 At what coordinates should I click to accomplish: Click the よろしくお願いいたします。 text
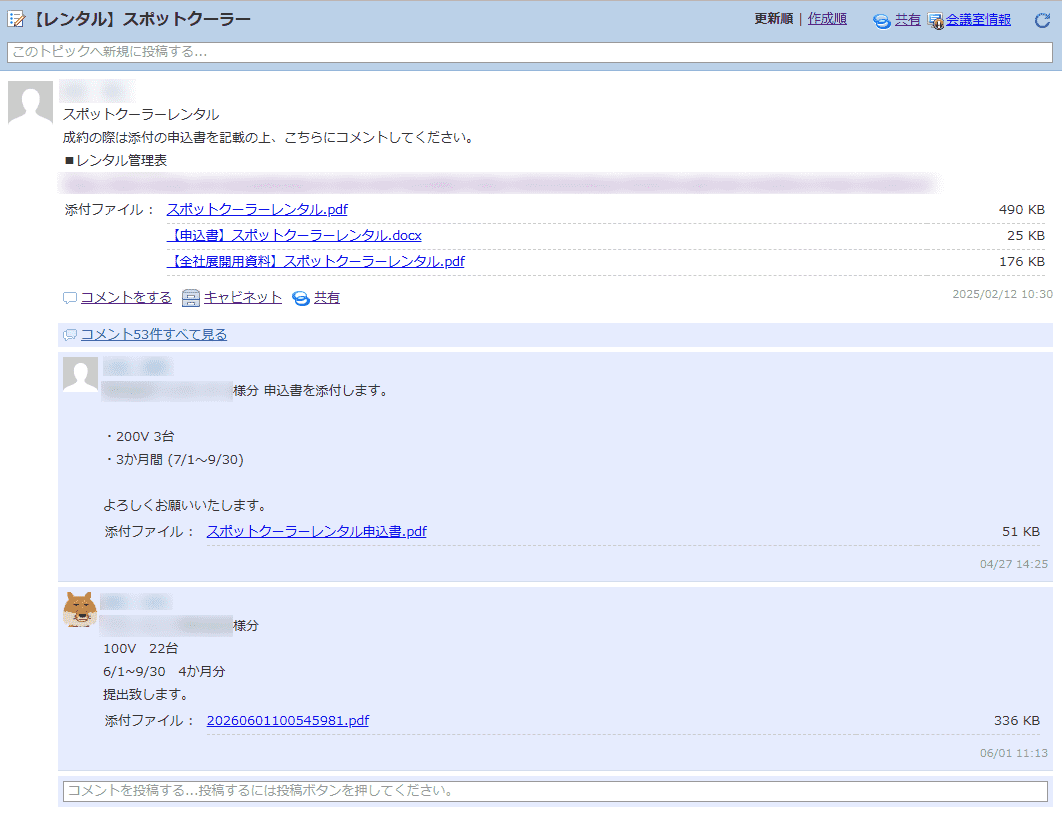(188, 506)
